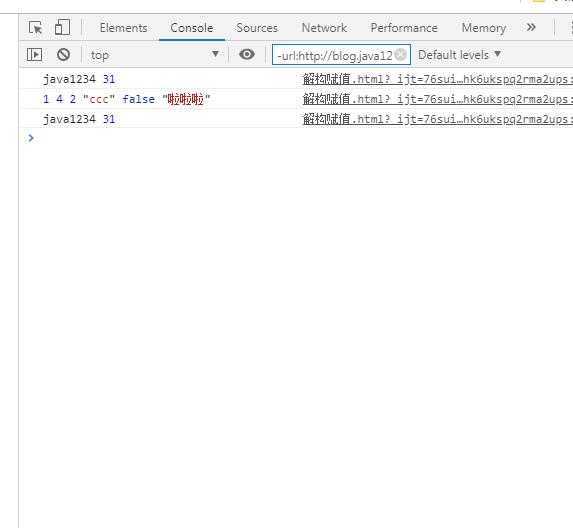The image size is (573, 528).
Task: Toggle the device toolbar icon
Action: coord(62,27)
